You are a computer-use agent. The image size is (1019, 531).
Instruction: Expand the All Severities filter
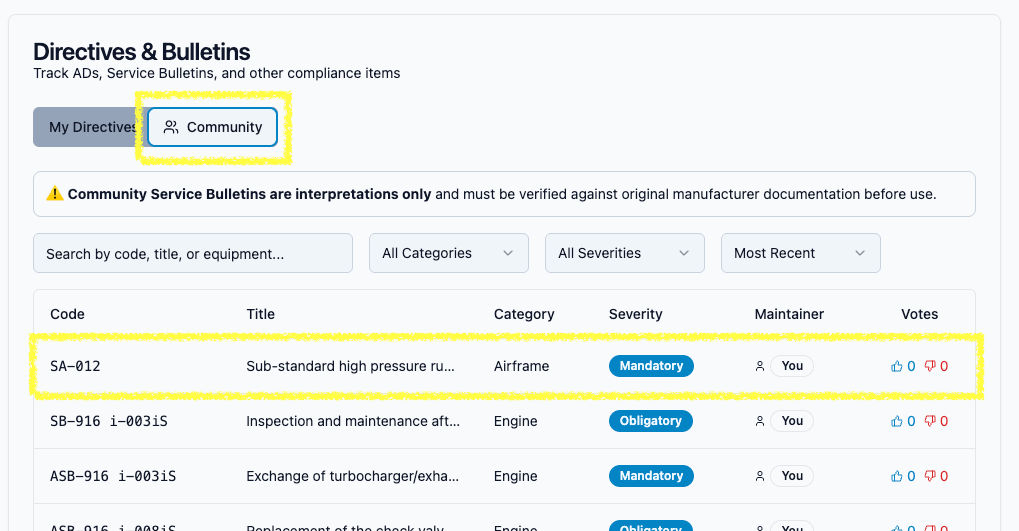coord(625,253)
